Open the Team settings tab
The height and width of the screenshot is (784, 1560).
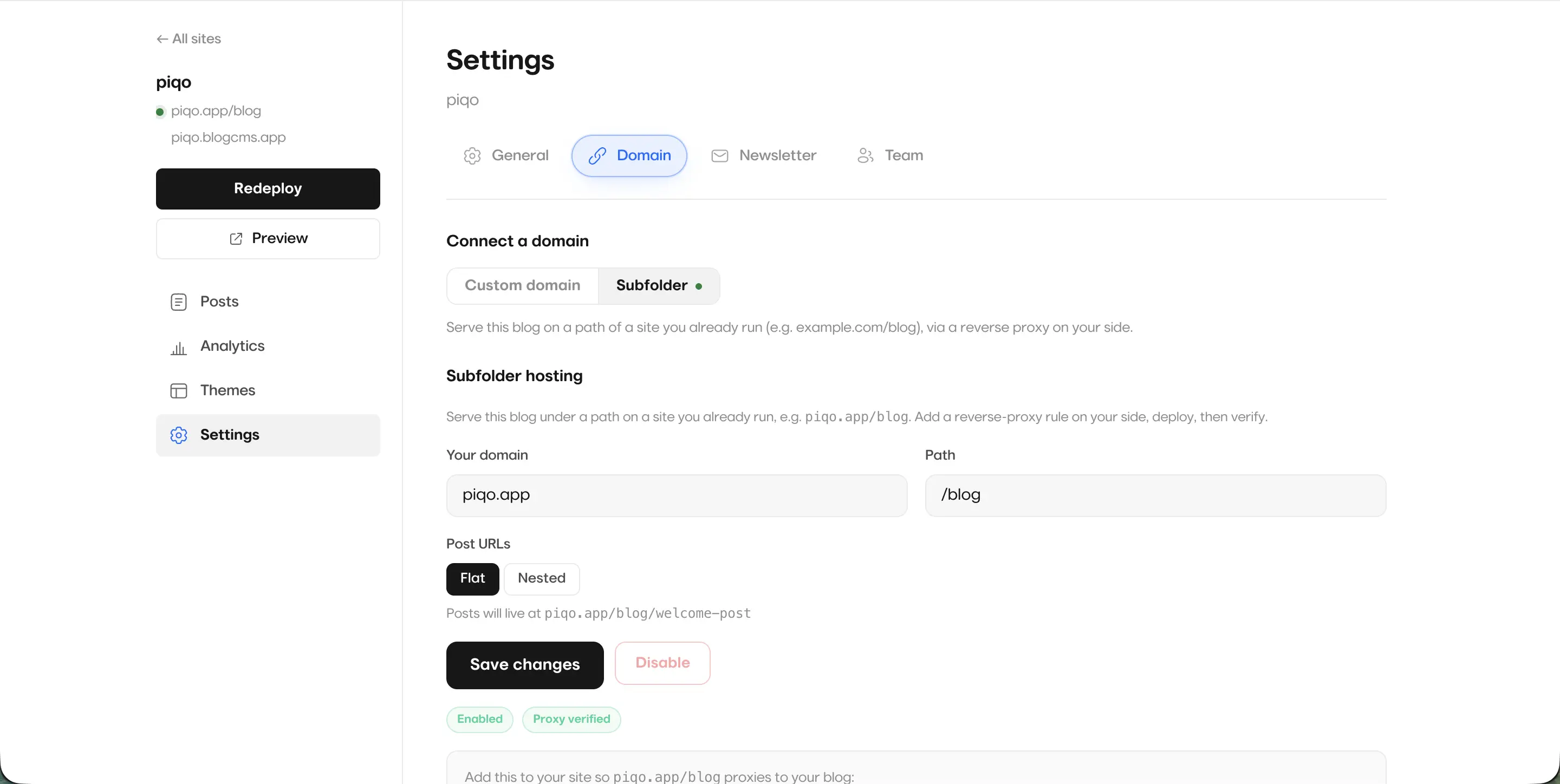pos(889,155)
